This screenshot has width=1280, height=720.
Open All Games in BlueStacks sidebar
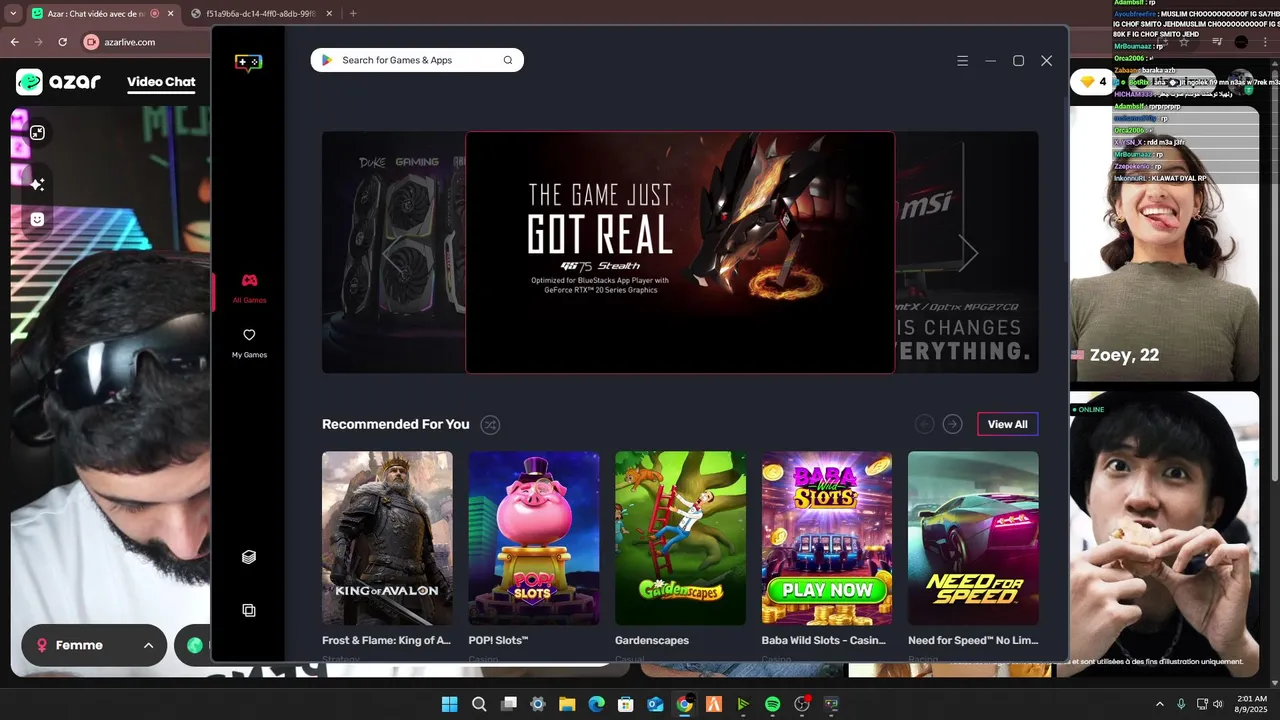(x=249, y=288)
